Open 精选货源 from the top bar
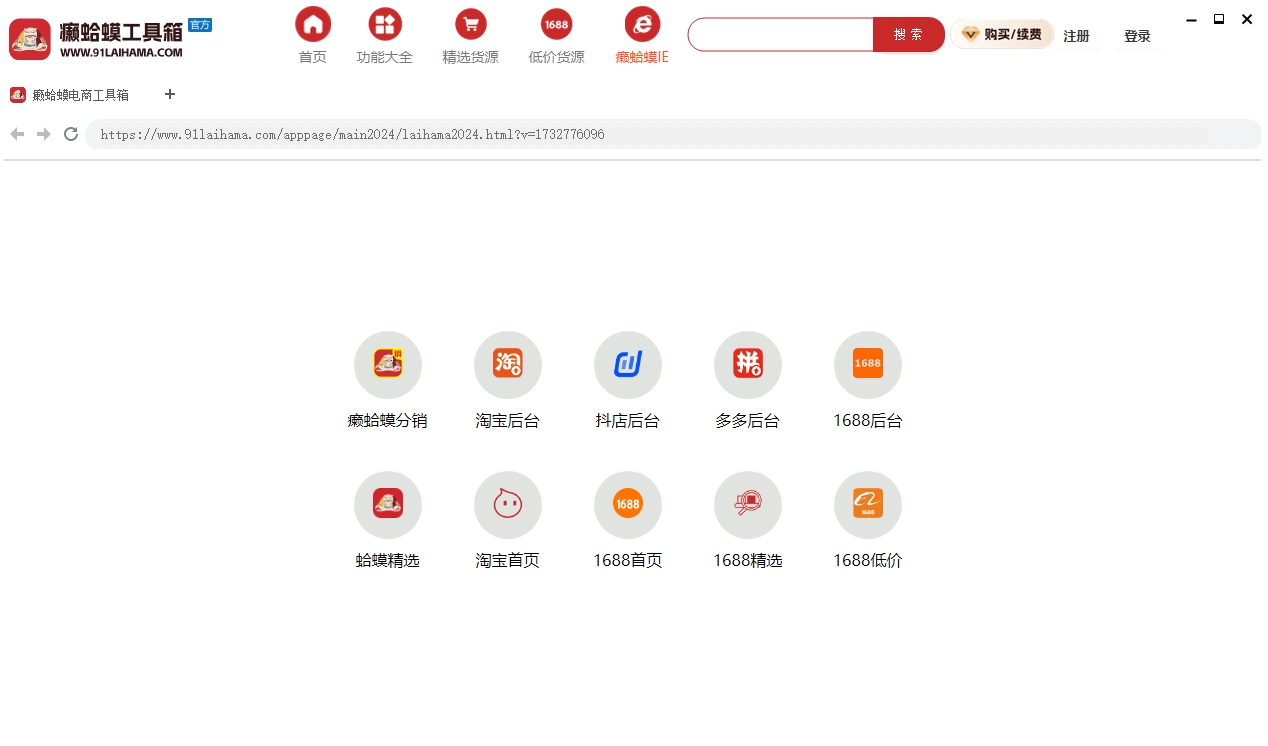1268x746 pixels. pos(470,33)
